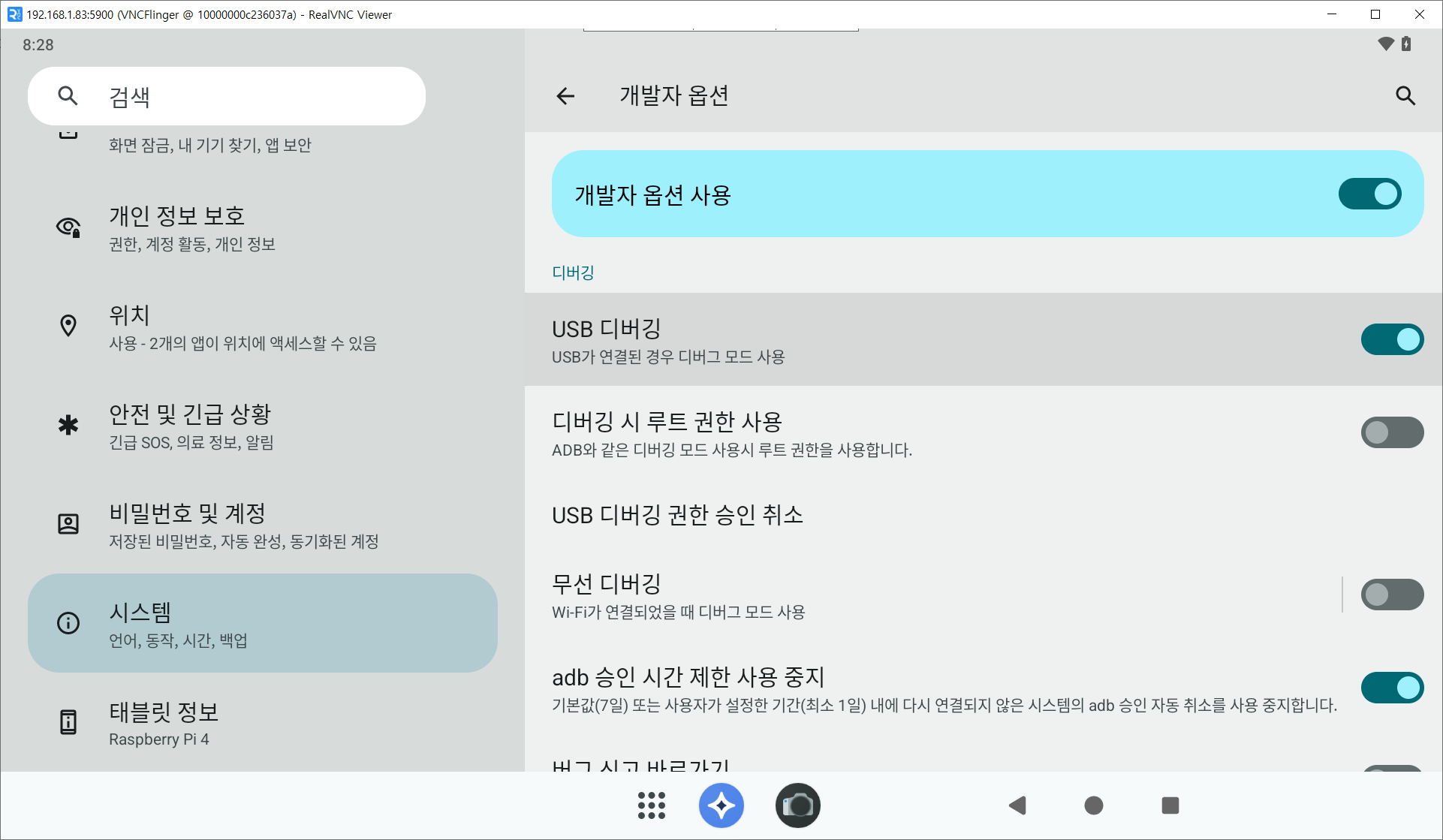Click USB 디버깅 권한 승인 취소
Screen dimensions: 1443x840
click(677, 515)
